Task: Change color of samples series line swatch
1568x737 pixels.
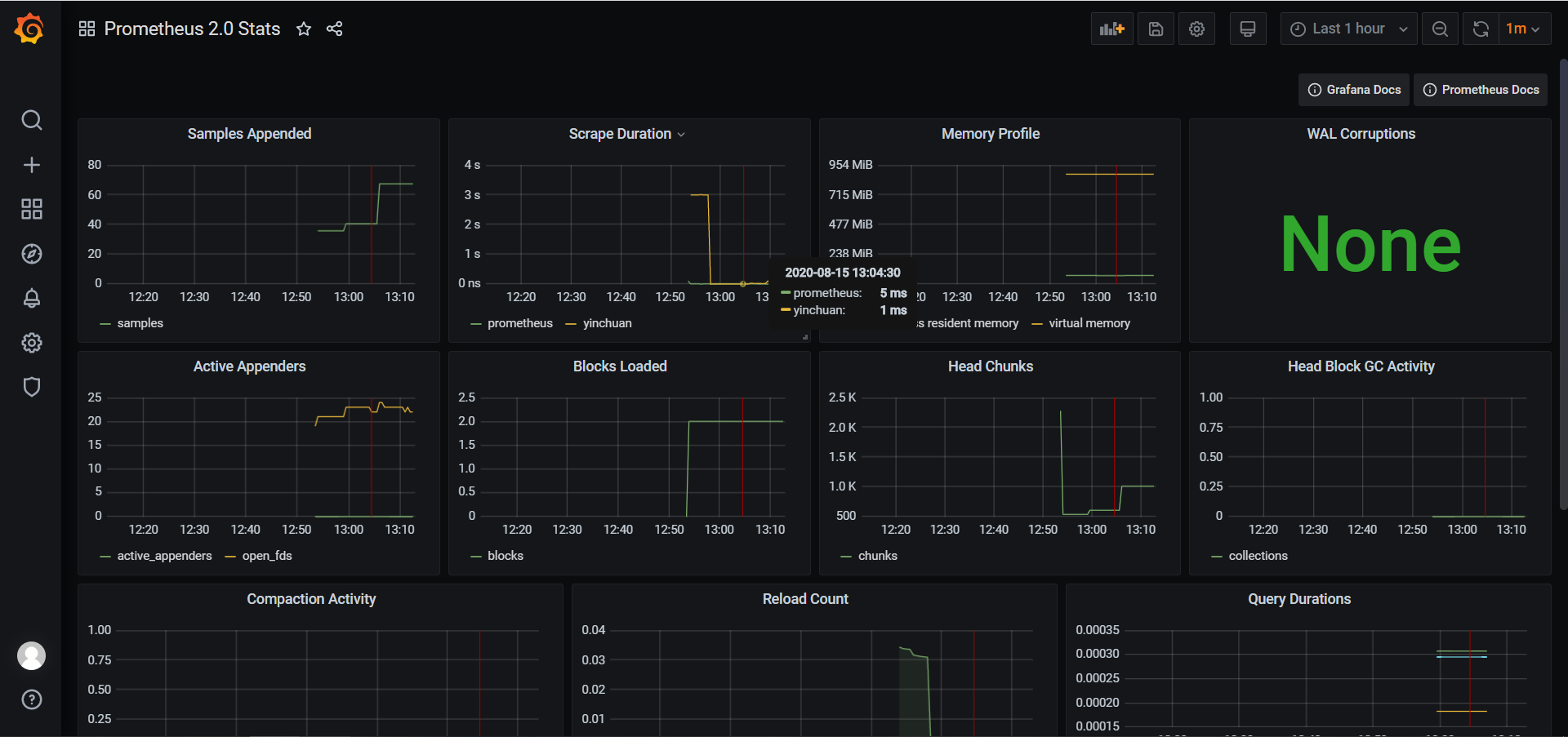Action: (x=105, y=324)
